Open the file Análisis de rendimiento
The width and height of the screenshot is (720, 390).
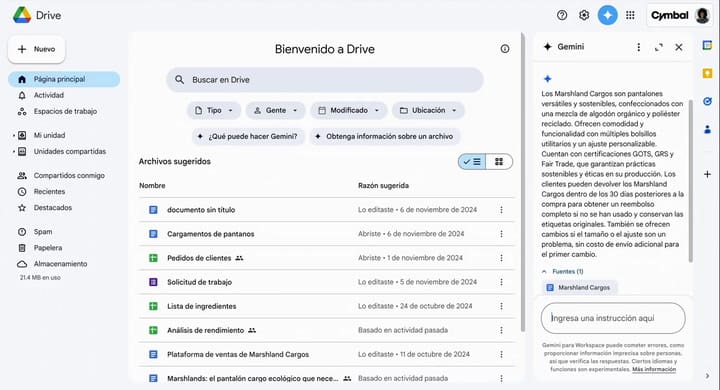205,330
